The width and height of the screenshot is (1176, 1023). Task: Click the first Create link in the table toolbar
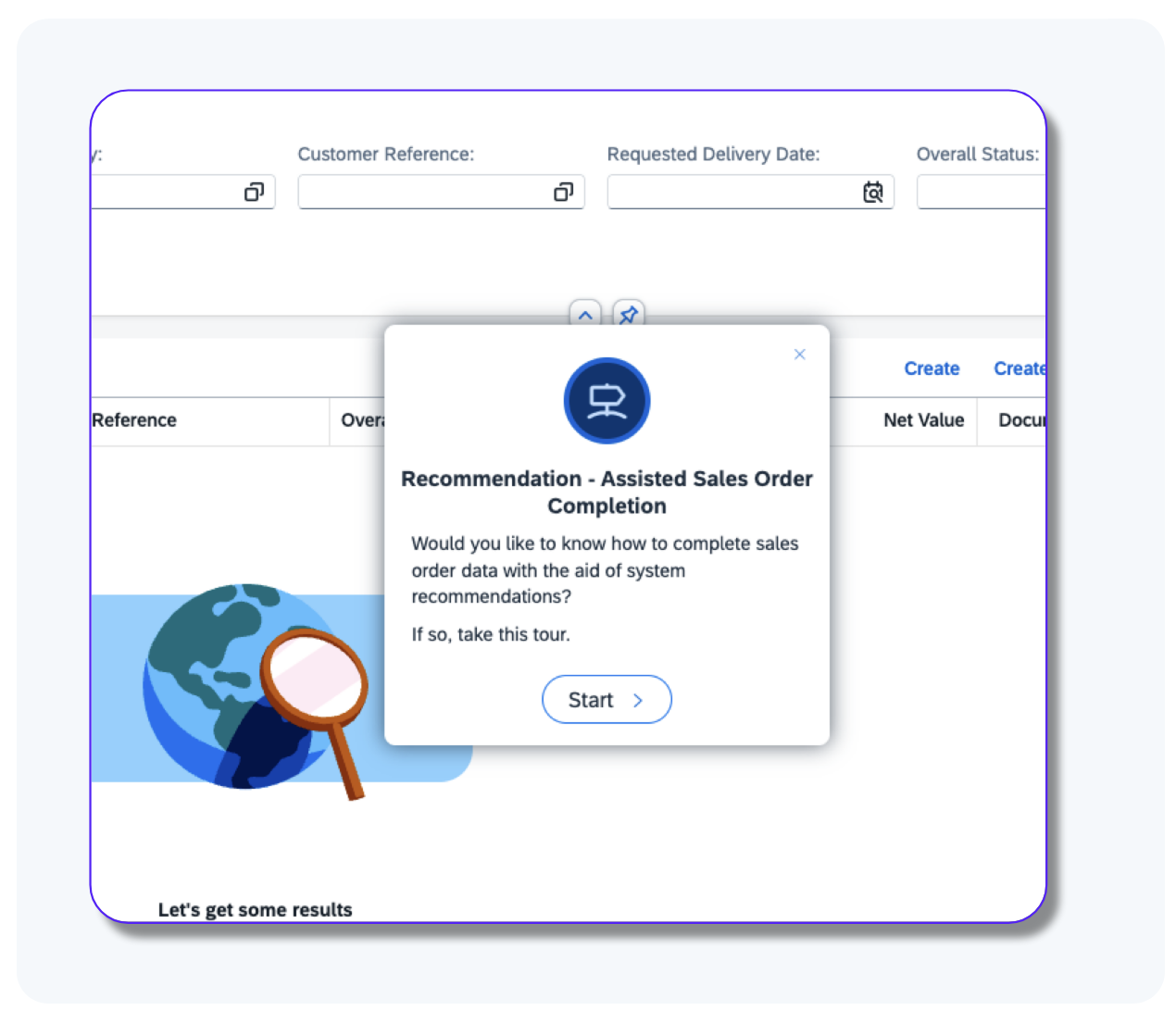(x=932, y=368)
